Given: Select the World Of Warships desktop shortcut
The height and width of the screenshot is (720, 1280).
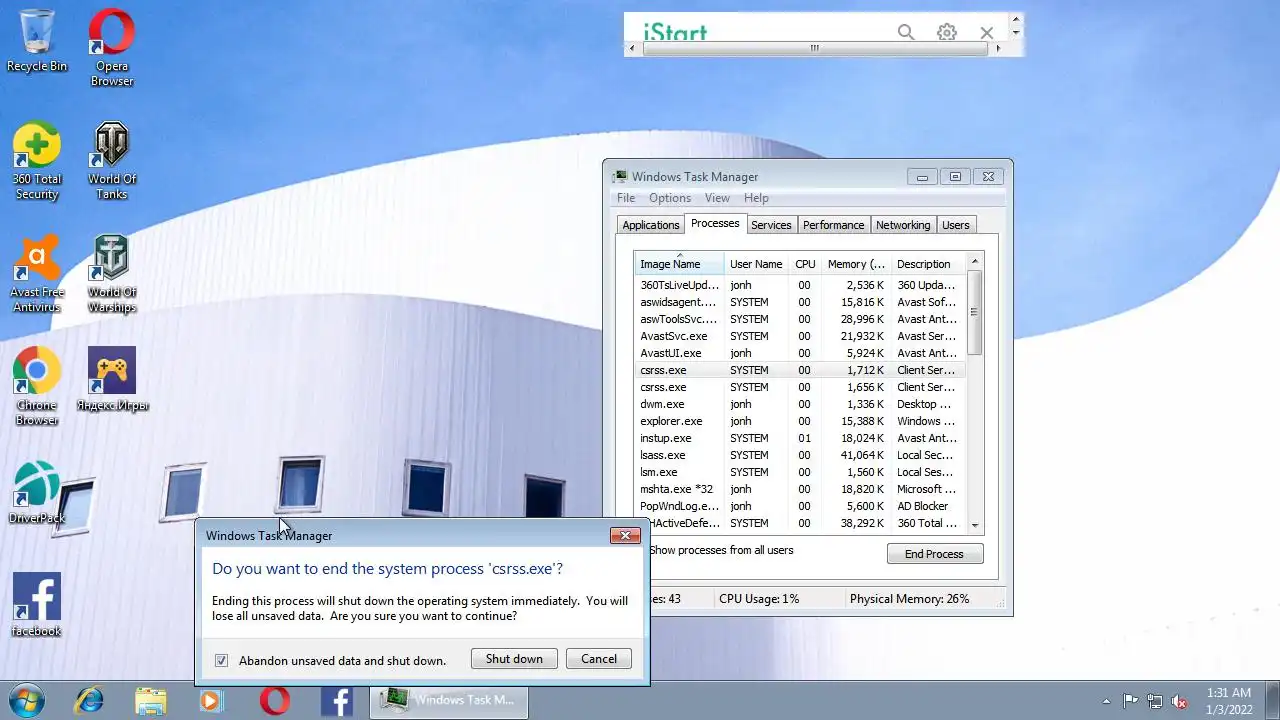Looking at the screenshot, I should (112, 273).
